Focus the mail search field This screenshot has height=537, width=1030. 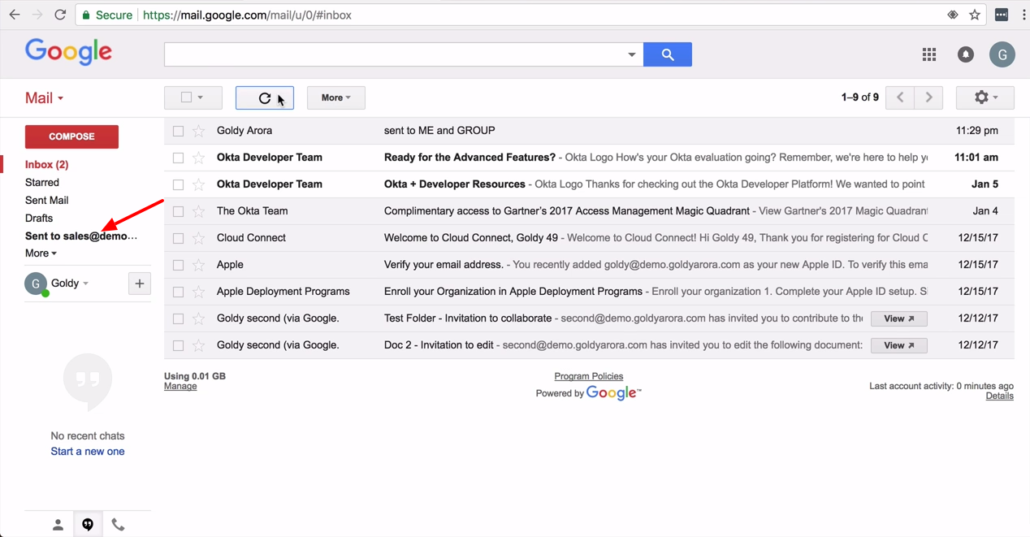click(395, 55)
